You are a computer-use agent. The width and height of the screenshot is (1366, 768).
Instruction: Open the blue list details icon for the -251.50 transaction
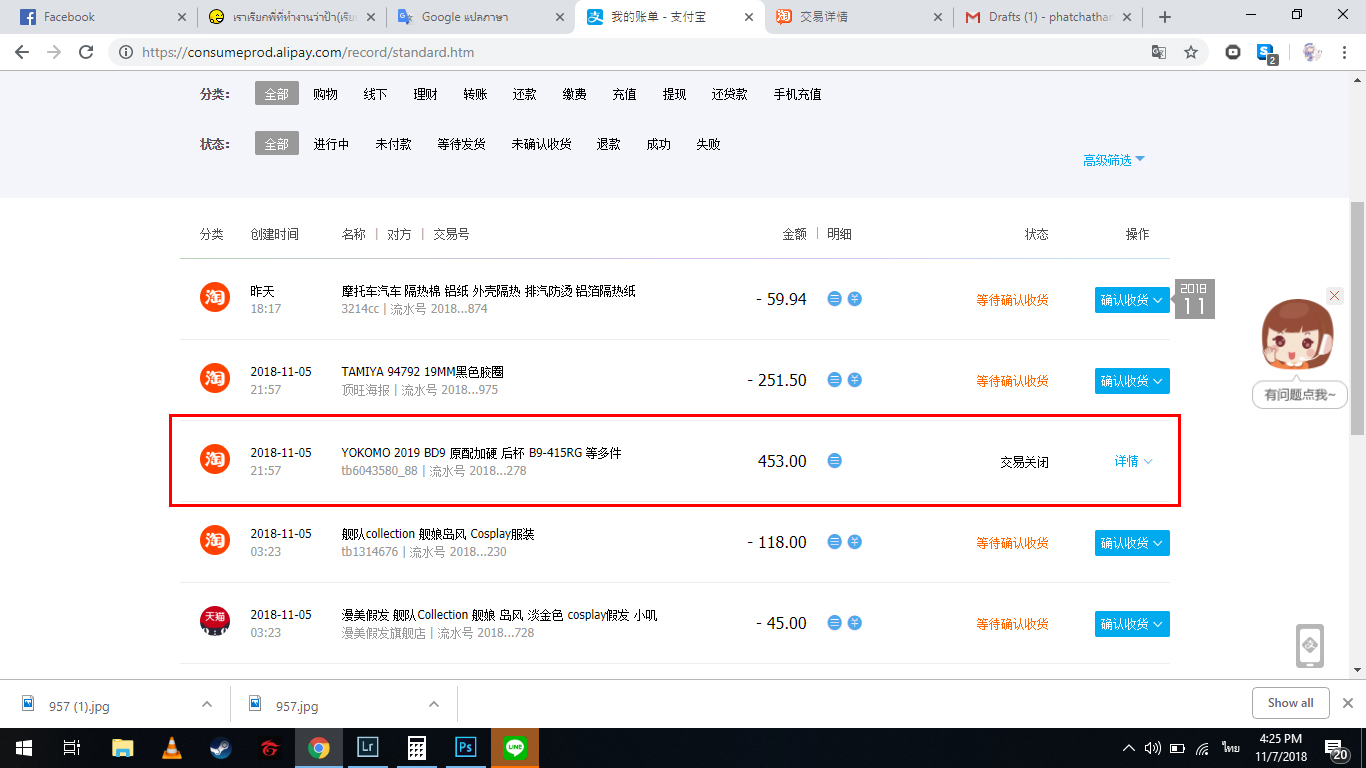point(835,380)
